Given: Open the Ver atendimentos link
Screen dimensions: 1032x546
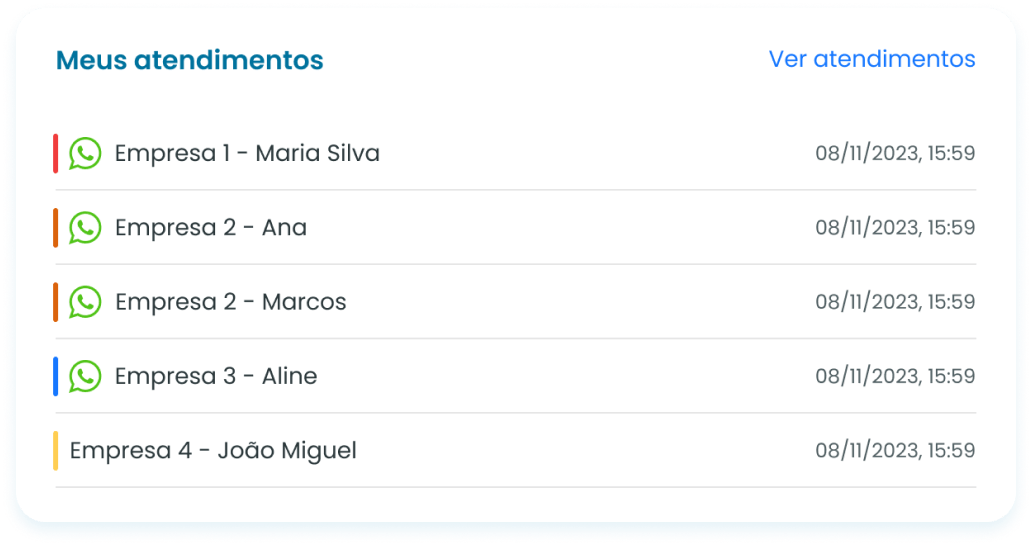Looking at the screenshot, I should [x=871, y=59].
